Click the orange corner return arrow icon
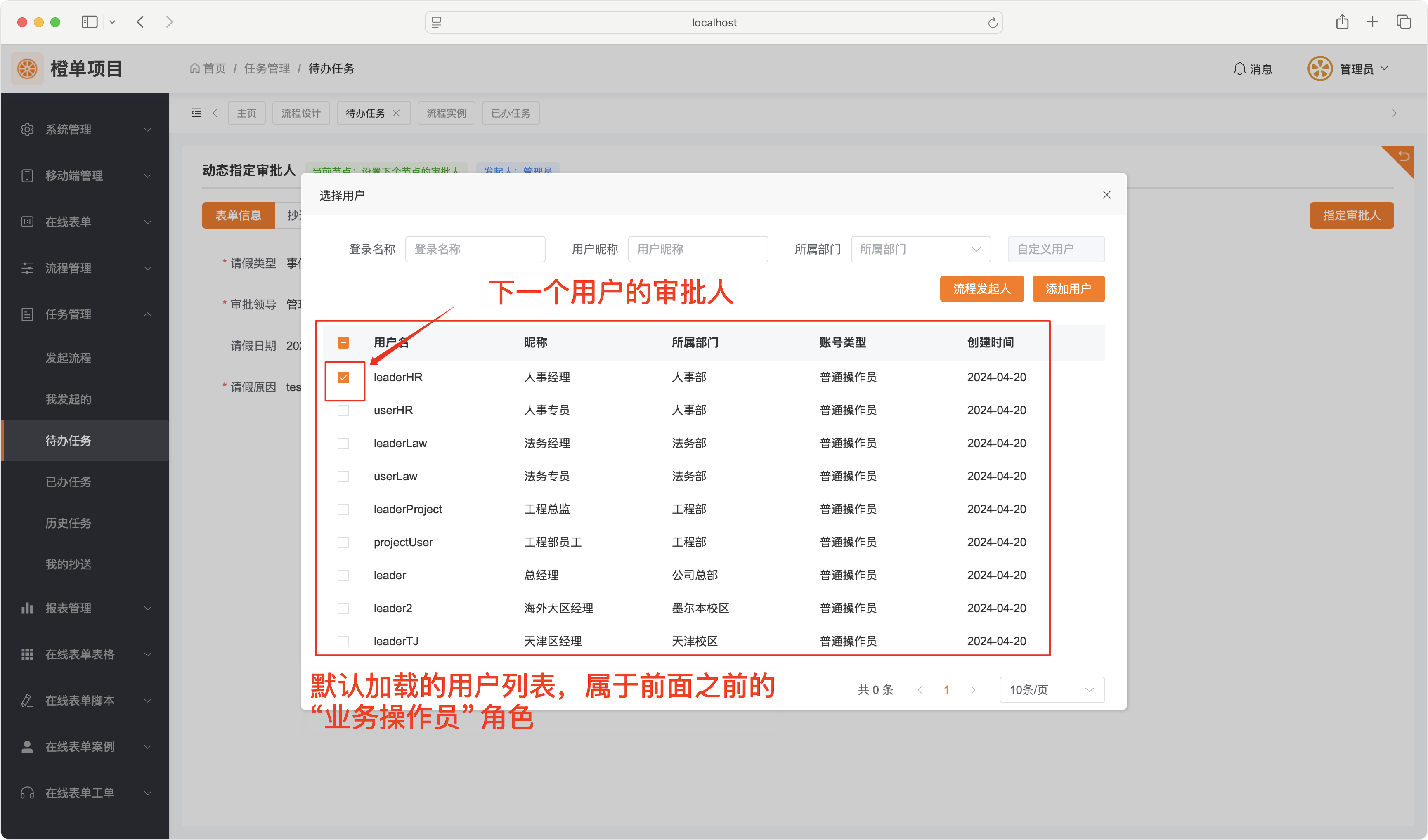This screenshot has width=1428, height=840. [1403, 157]
